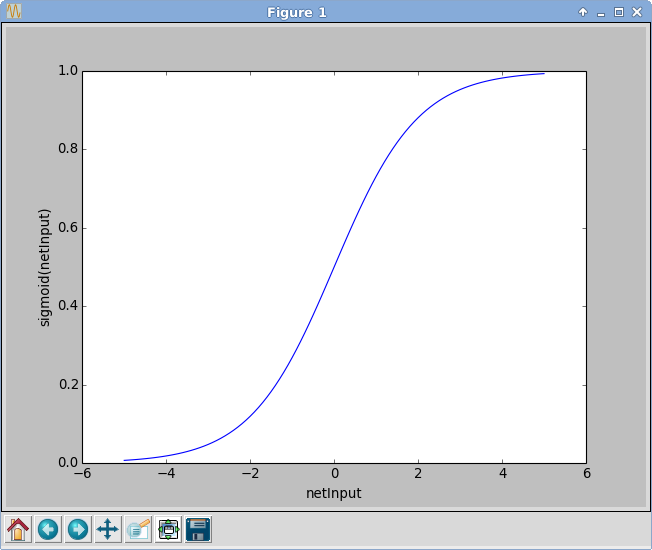652x550 pixels.
Task: Click the 0.8 y-axis tick label
Action: 68,149
